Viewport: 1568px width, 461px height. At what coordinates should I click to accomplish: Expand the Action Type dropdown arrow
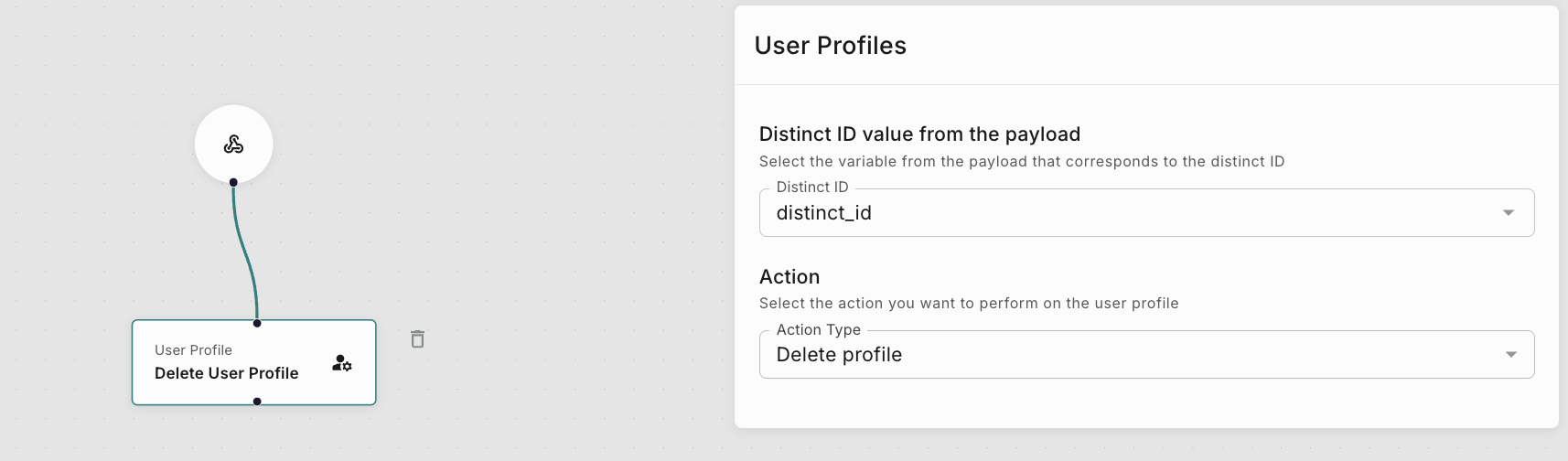click(x=1510, y=355)
